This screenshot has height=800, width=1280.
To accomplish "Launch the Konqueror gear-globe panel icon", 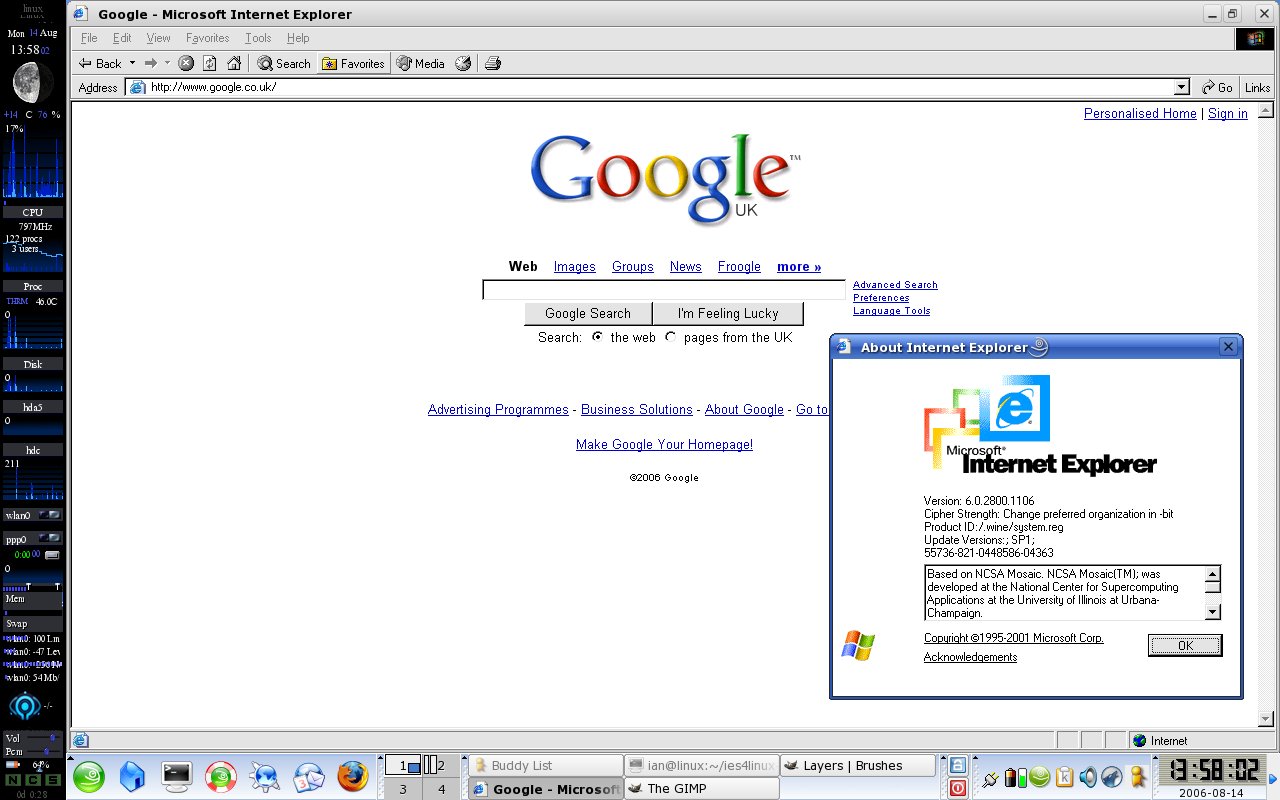I will pyautogui.click(x=264, y=776).
